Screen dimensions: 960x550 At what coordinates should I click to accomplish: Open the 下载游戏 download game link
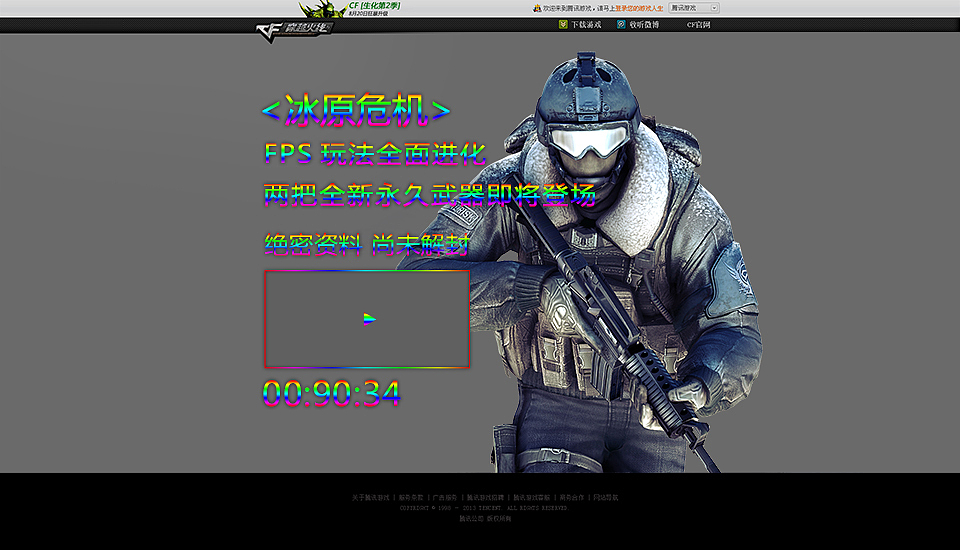click(586, 24)
